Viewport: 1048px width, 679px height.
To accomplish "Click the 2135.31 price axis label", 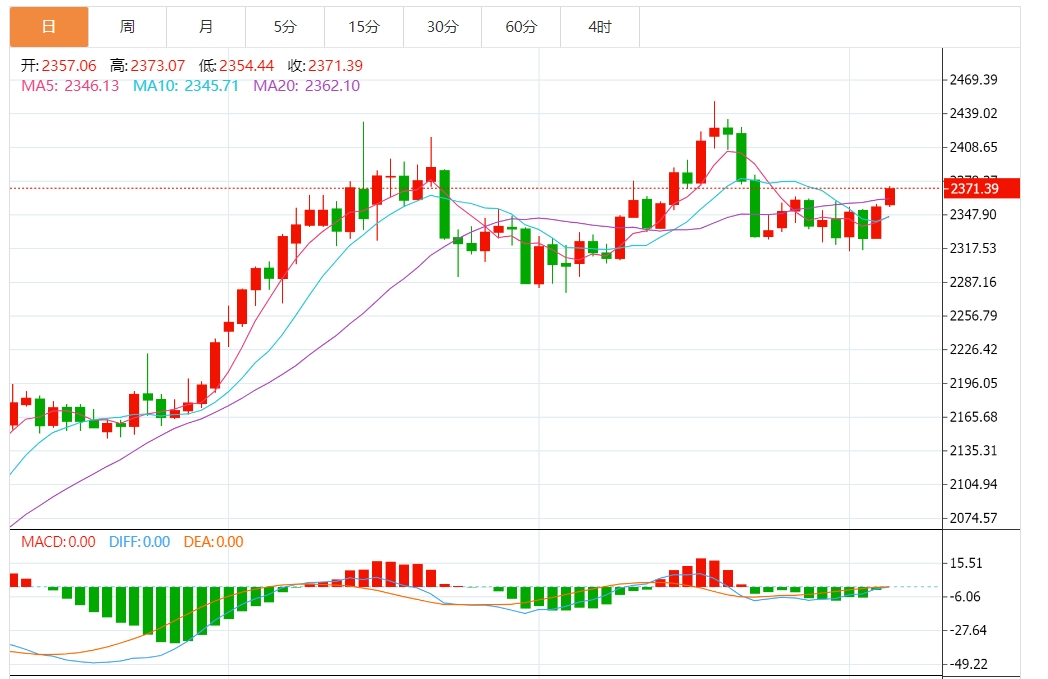I will click(x=974, y=450).
